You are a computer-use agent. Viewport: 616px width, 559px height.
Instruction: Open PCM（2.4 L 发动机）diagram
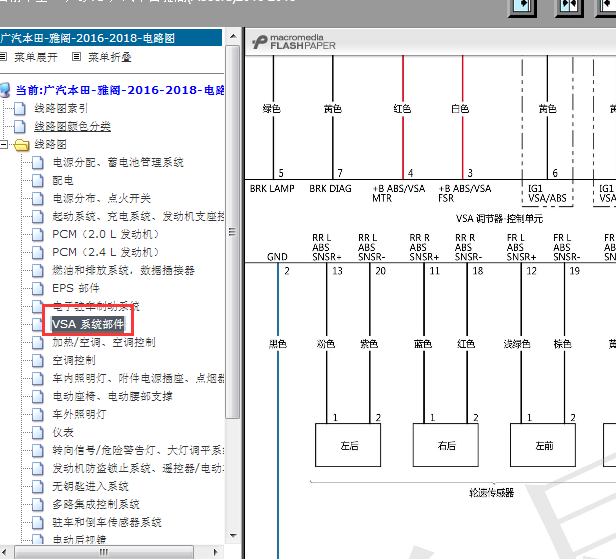106,252
